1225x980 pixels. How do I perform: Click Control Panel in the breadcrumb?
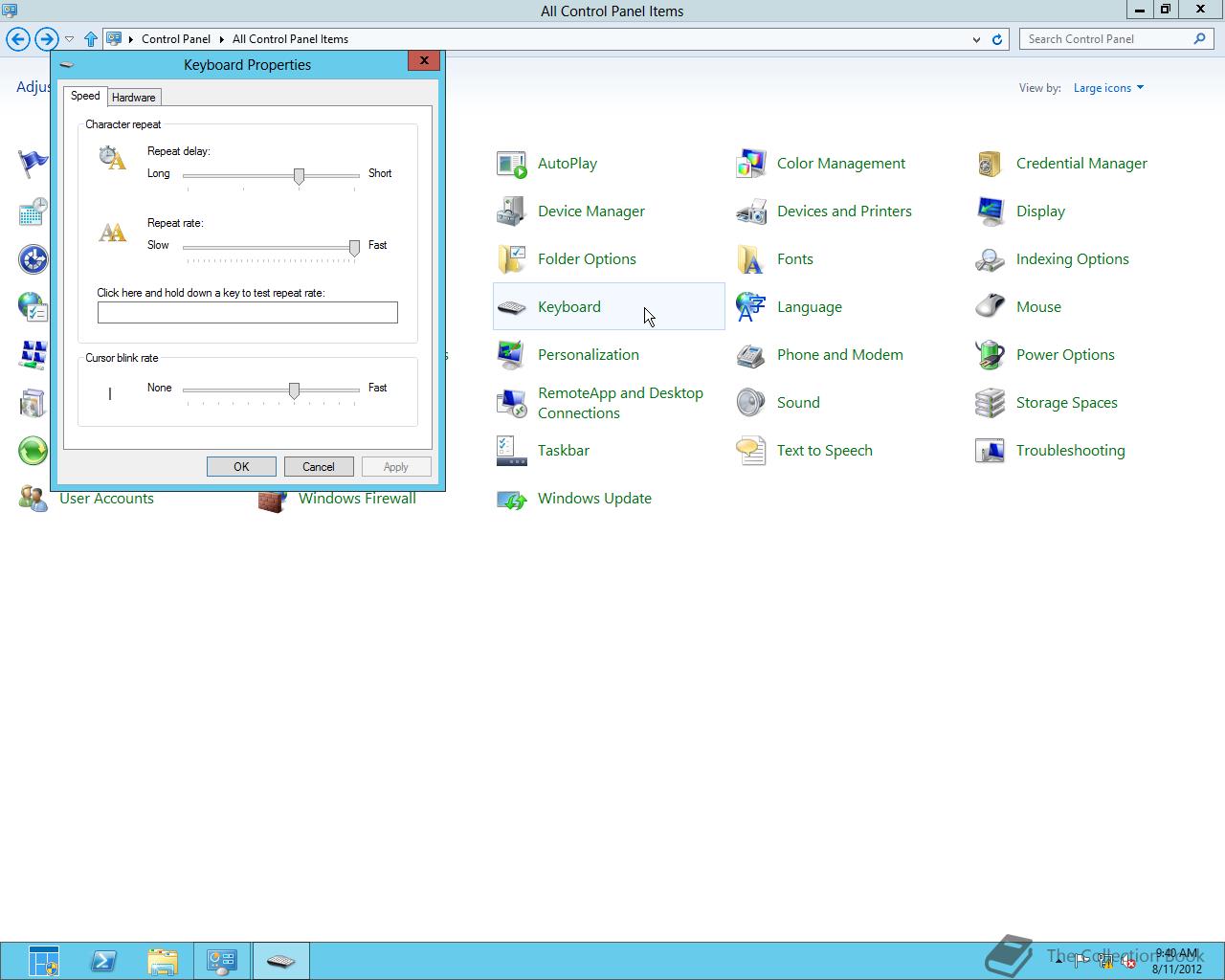pyautogui.click(x=176, y=39)
